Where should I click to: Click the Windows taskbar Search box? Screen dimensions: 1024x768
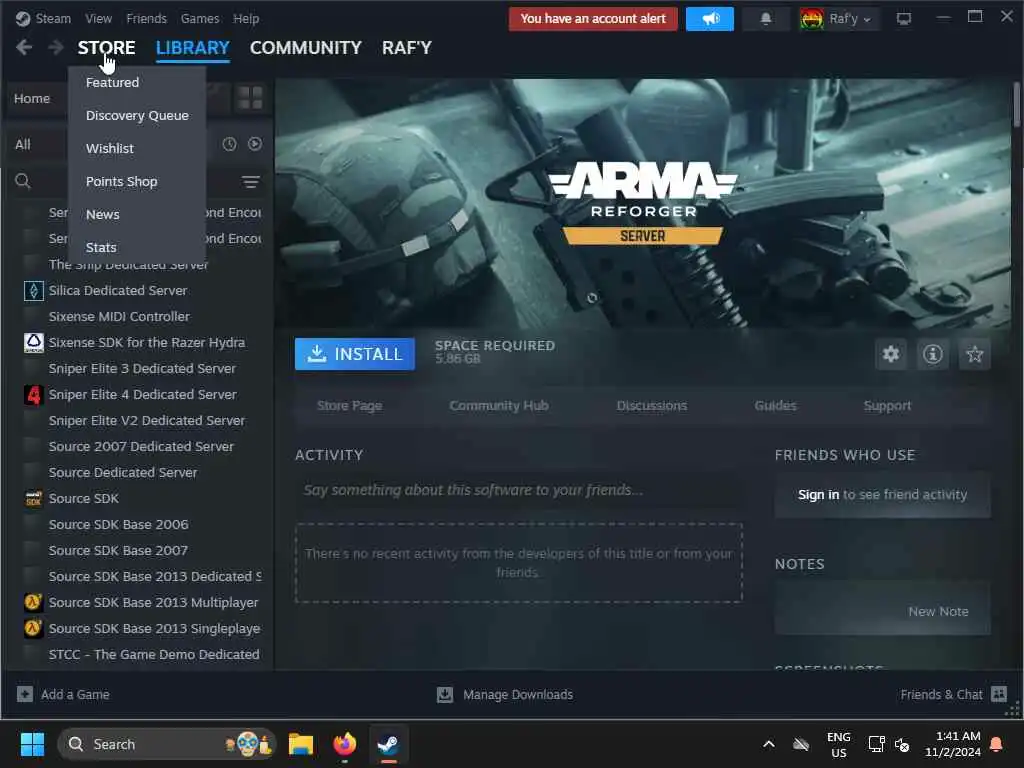click(167, 744)
